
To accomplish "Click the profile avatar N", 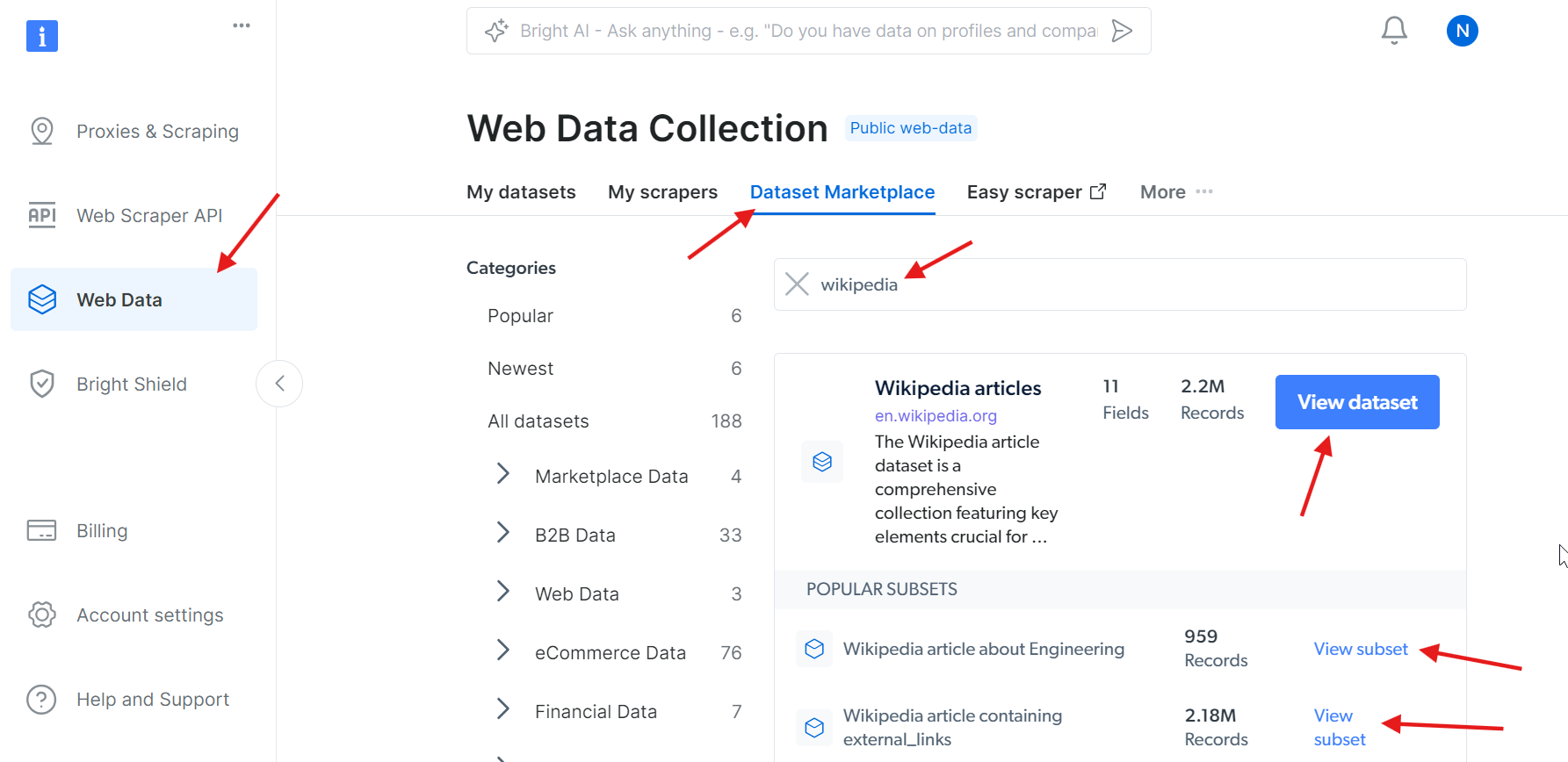I will 1463,30.
